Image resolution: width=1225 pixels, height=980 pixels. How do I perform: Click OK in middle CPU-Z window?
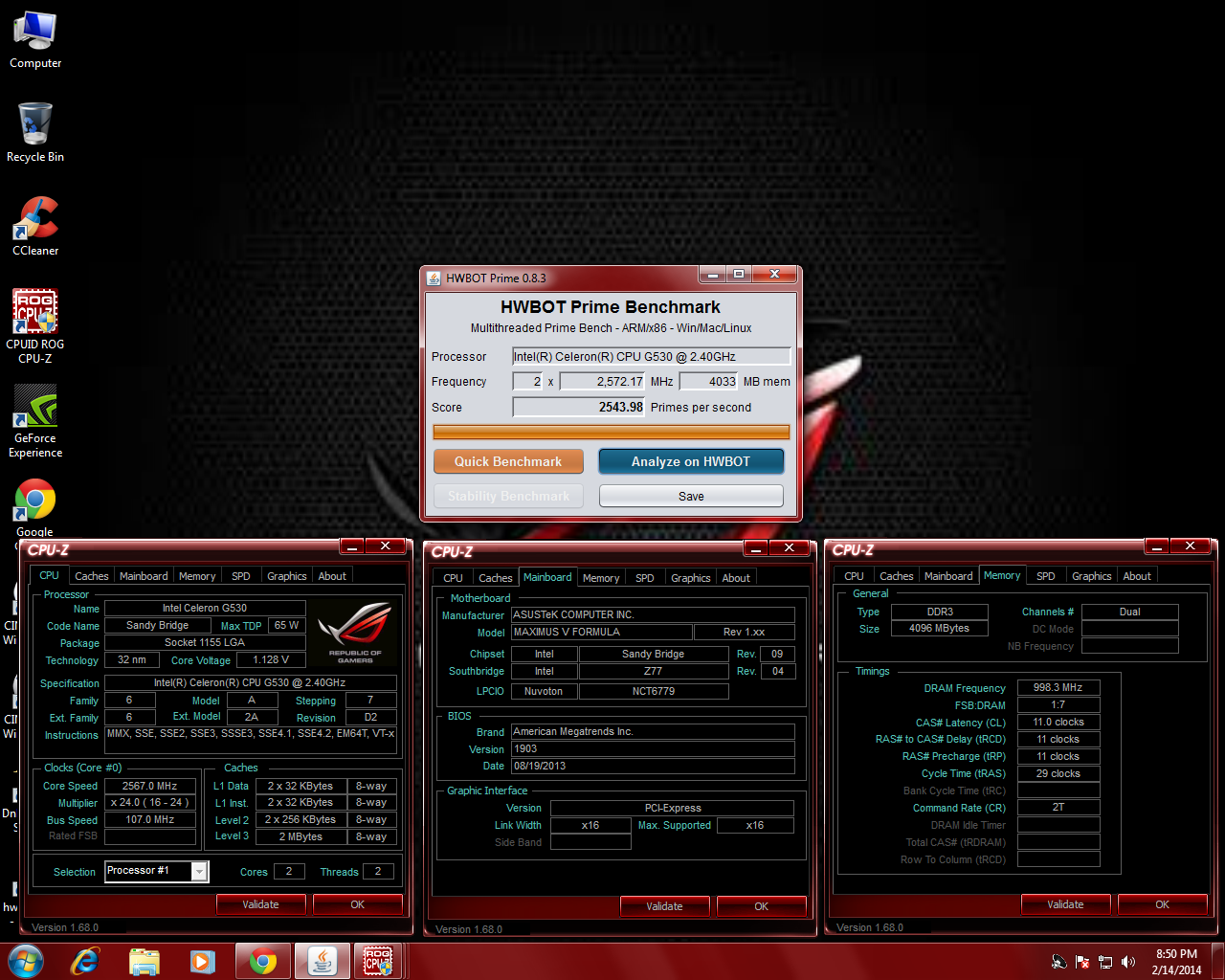pyautogui.click(x=762, y=906)
